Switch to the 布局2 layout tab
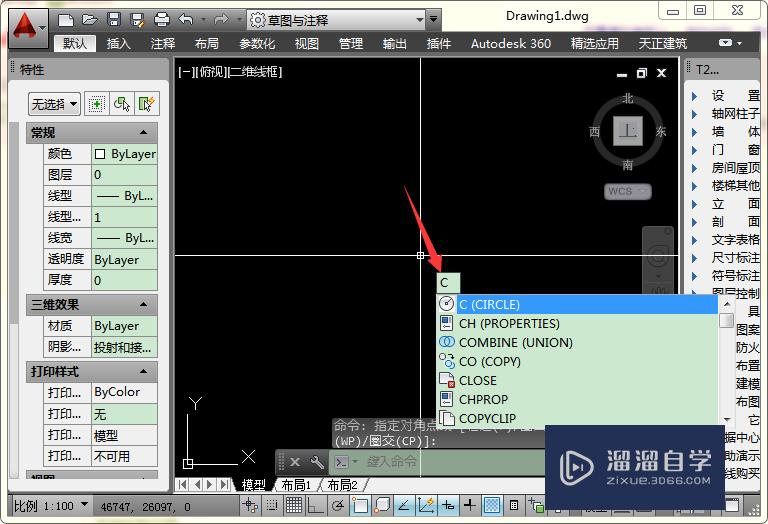 (x=342, y=485)
